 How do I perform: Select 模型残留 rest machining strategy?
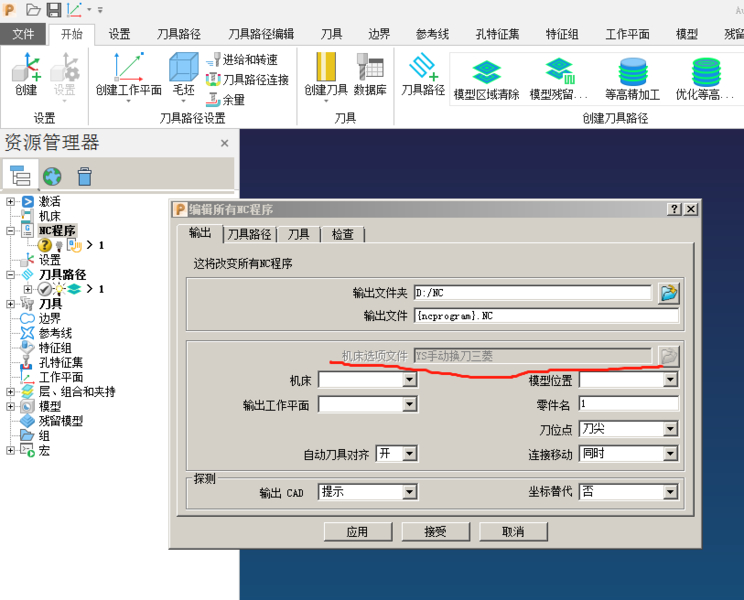point(559,80)
